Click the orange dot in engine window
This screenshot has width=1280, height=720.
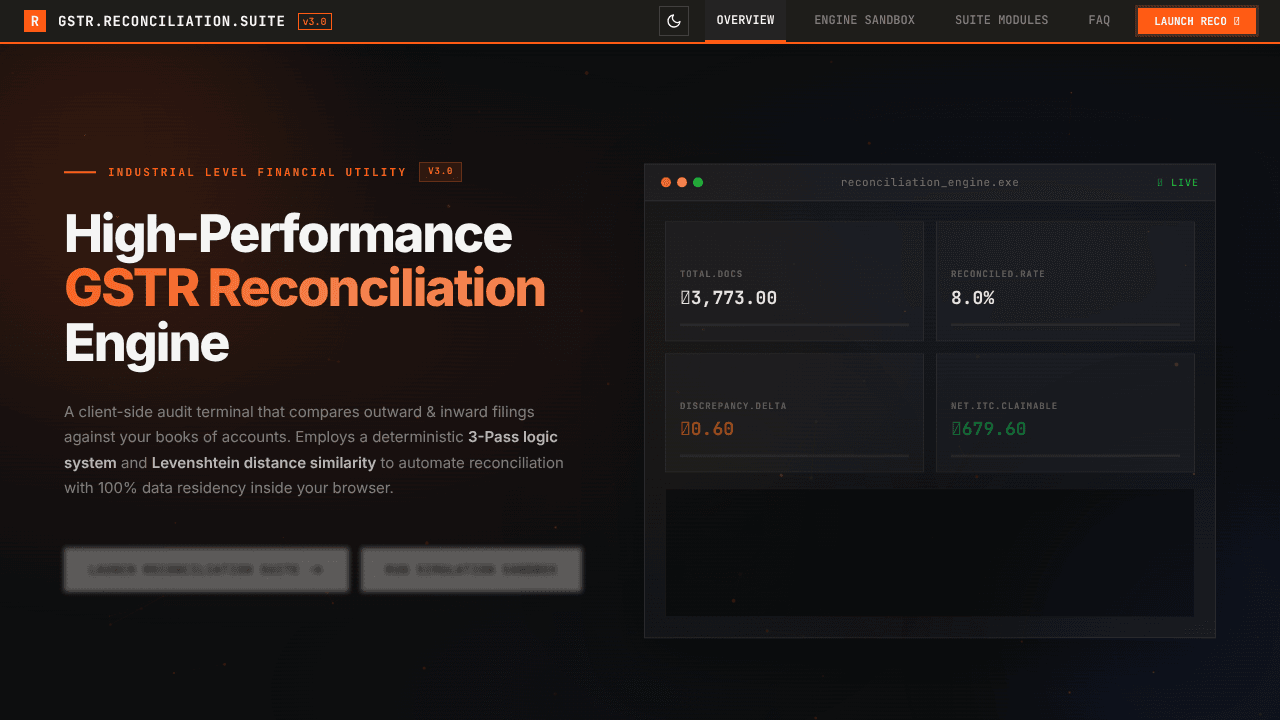(682, 182)
